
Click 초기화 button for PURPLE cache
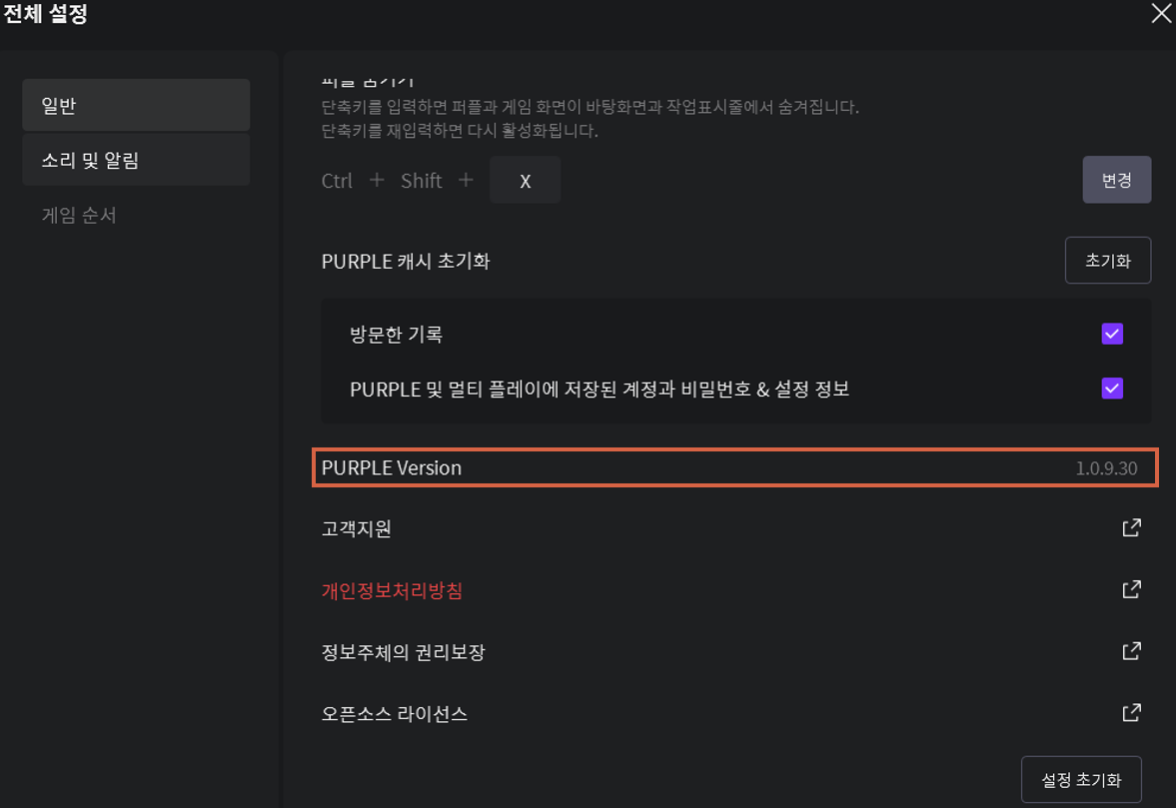pyautogui.click(x=1108, y=260)
